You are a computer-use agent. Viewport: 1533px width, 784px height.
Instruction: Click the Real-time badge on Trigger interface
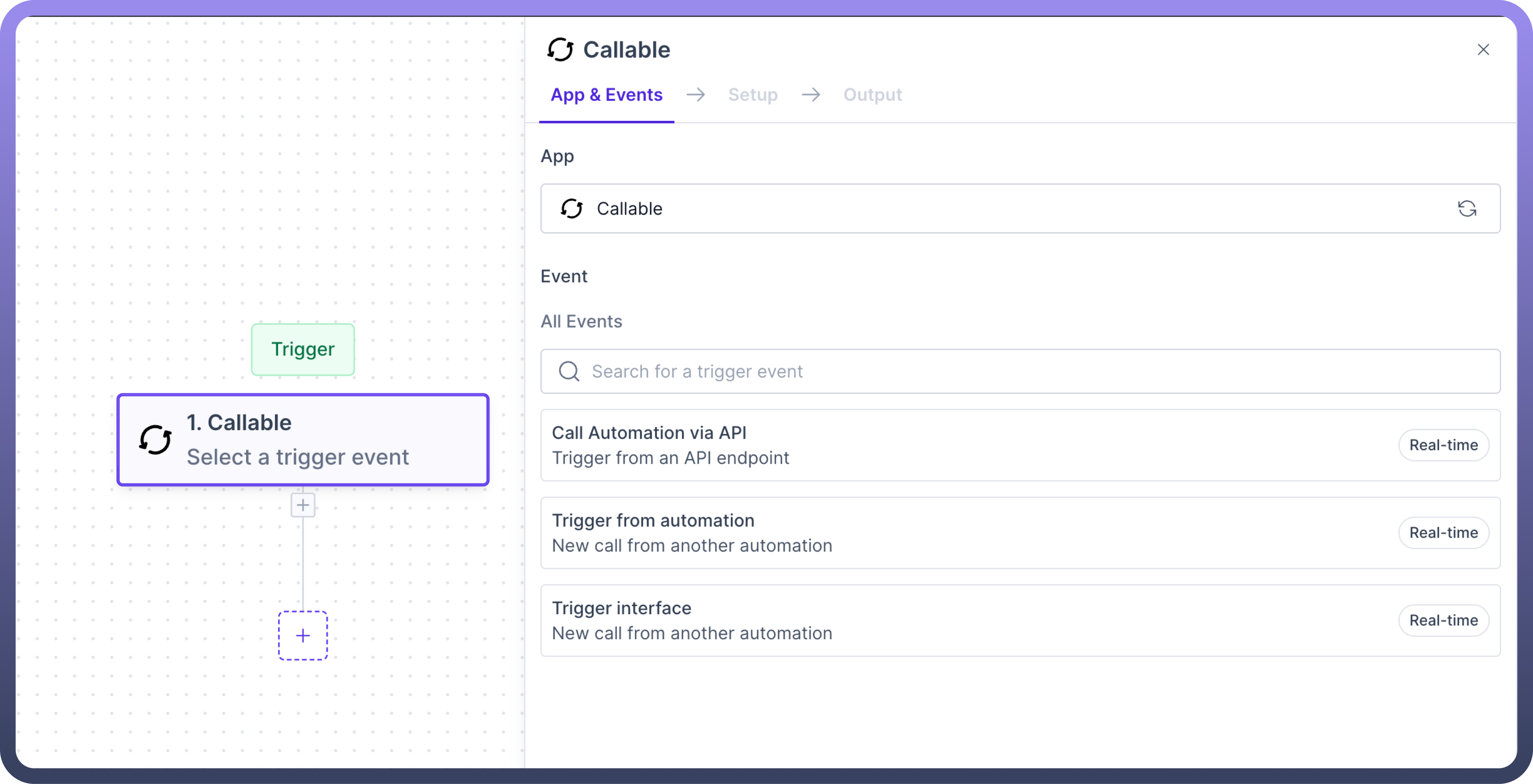coord(1443,621)
